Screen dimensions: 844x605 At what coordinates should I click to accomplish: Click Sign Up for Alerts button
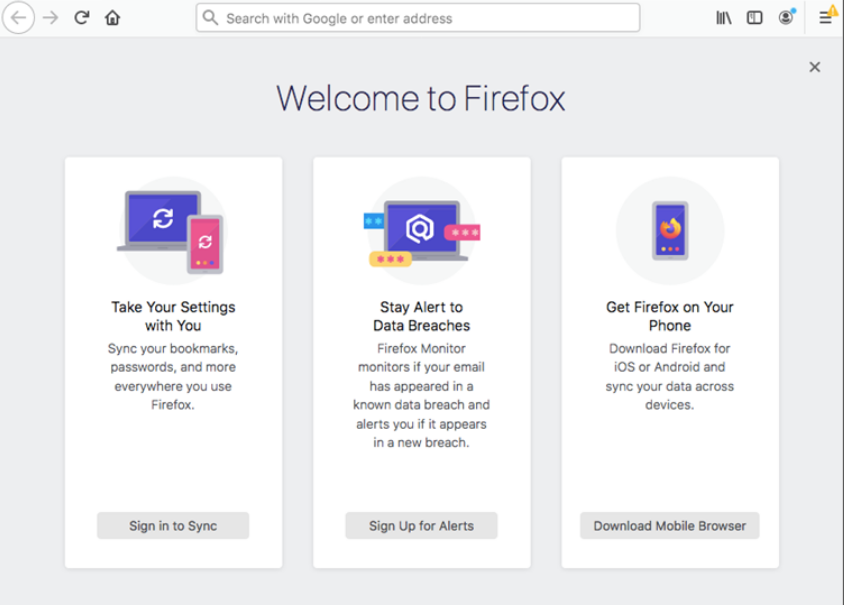421,525
